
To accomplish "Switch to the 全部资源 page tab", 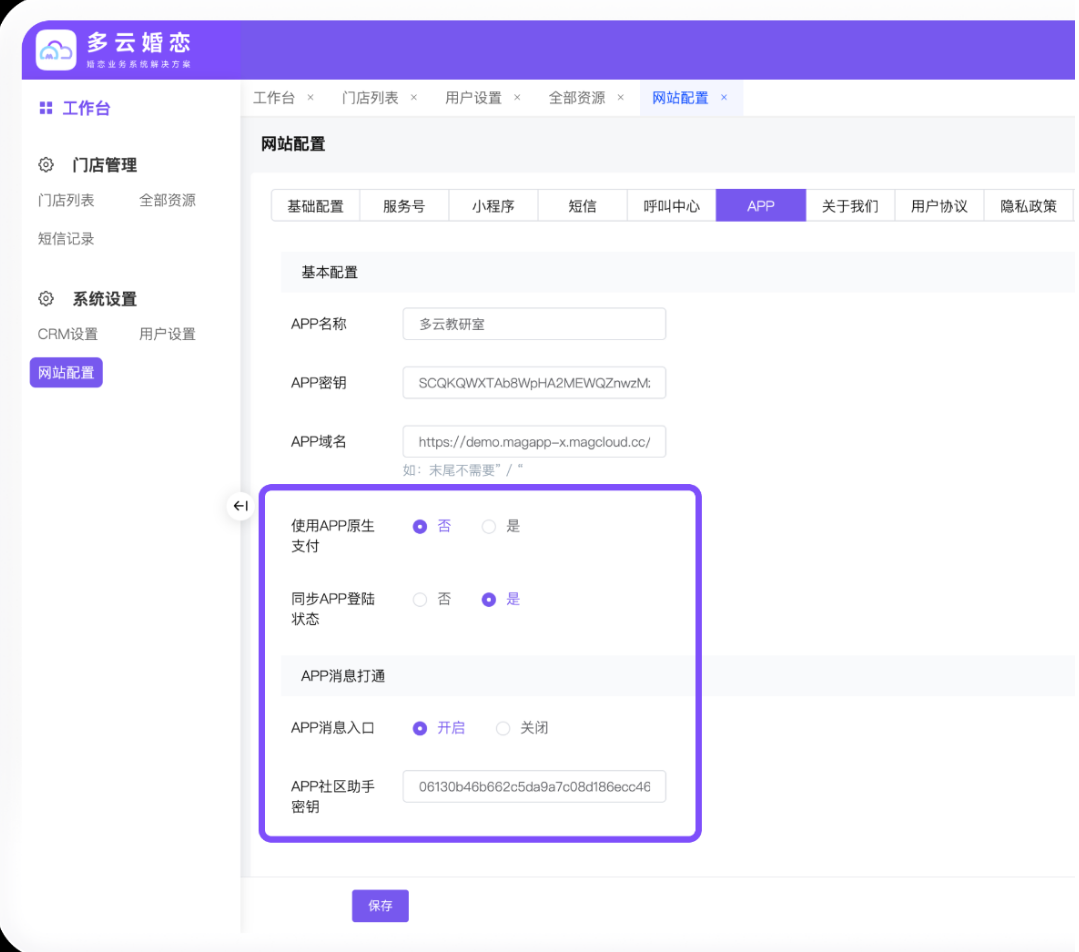I will click(x=577, y=98).
